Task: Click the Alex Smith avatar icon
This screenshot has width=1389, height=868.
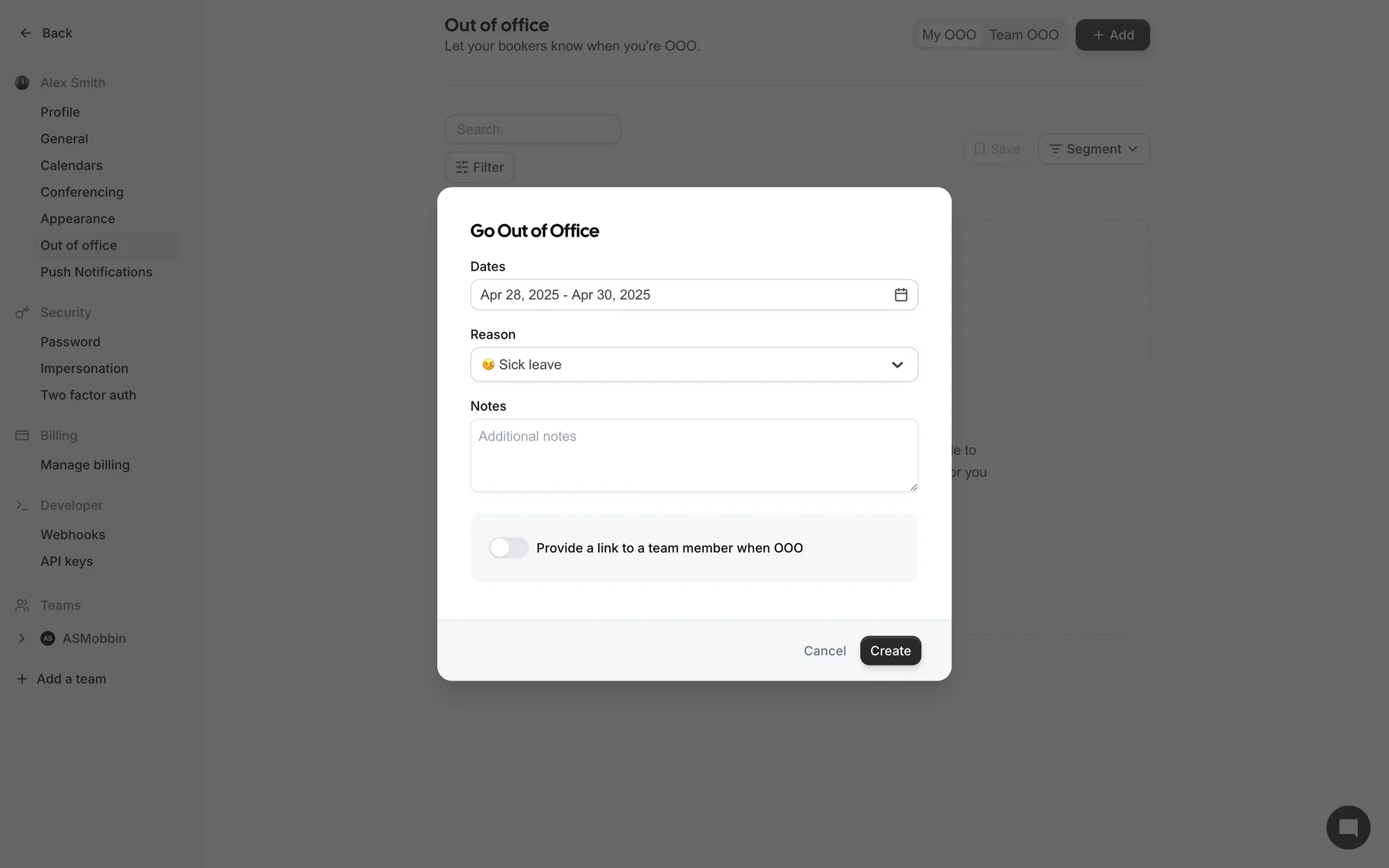Action: click(x=22, y=83)
